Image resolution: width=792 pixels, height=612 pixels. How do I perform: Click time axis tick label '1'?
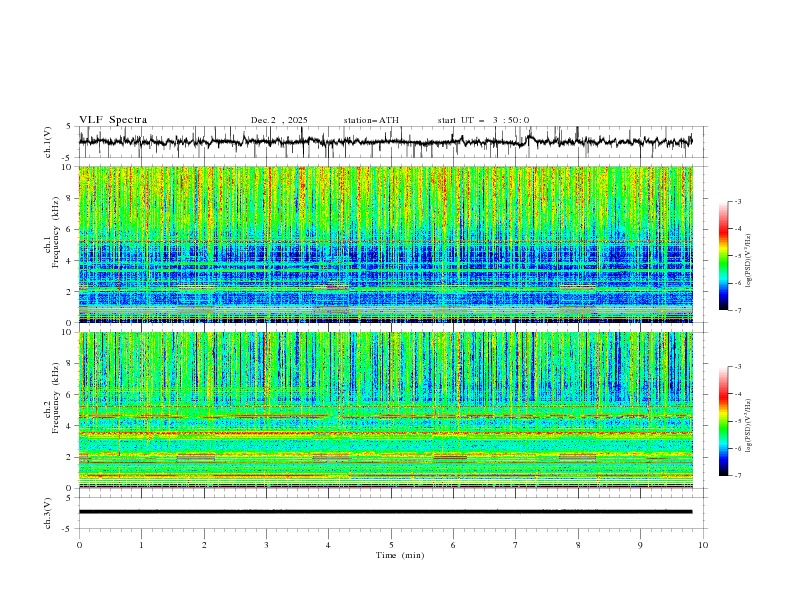pyautogui.click(x=141, y=545)
